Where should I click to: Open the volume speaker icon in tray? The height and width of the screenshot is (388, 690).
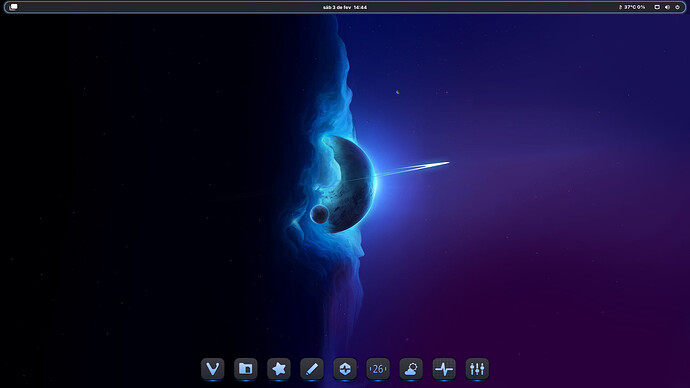[667, 7]
